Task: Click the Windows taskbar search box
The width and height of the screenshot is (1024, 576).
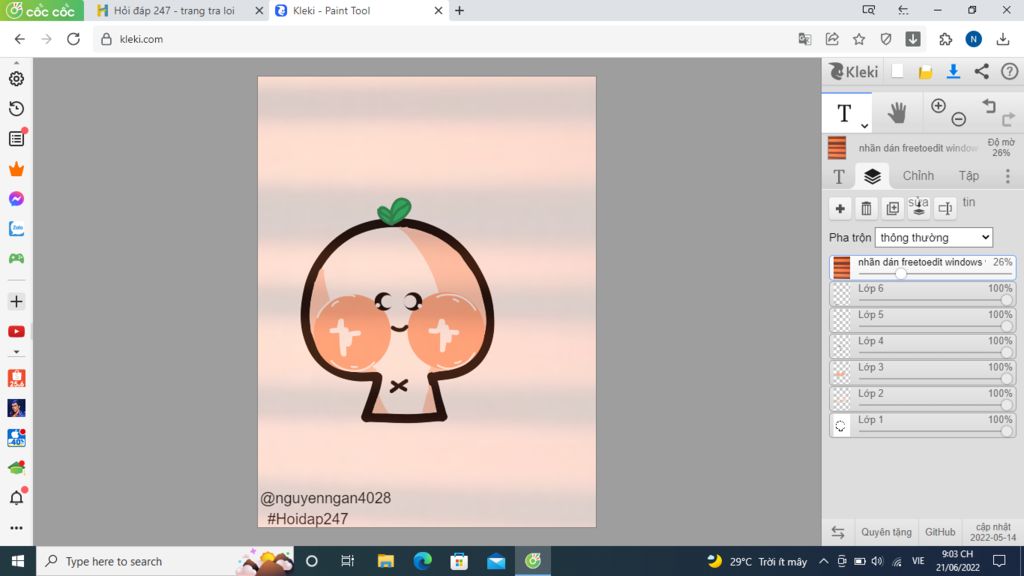Action: pos(165,561)
